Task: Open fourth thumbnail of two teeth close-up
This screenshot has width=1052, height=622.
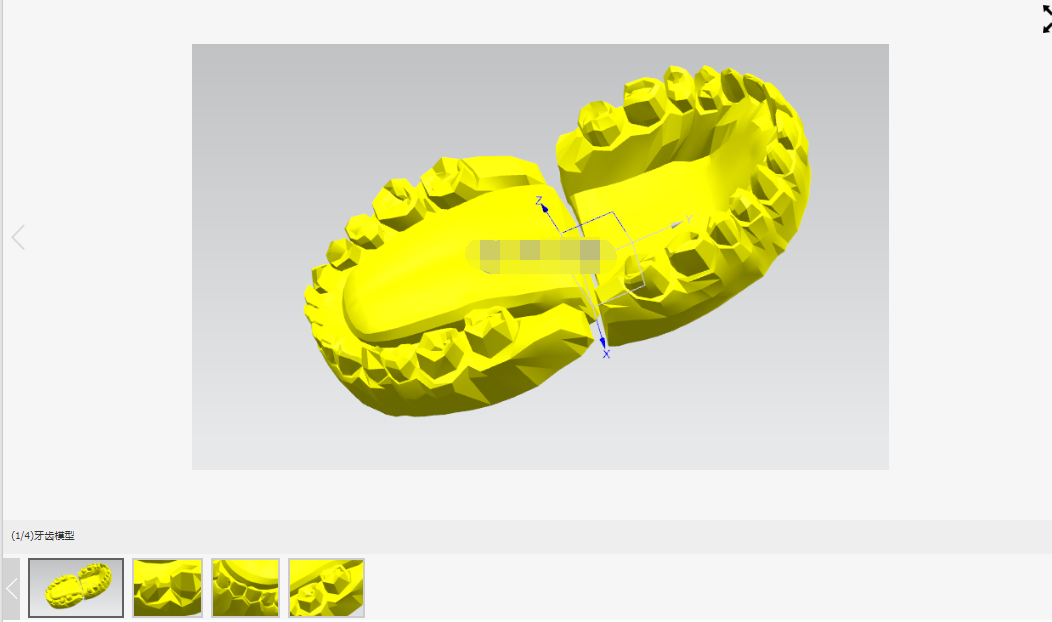Action: pos(327,588)
